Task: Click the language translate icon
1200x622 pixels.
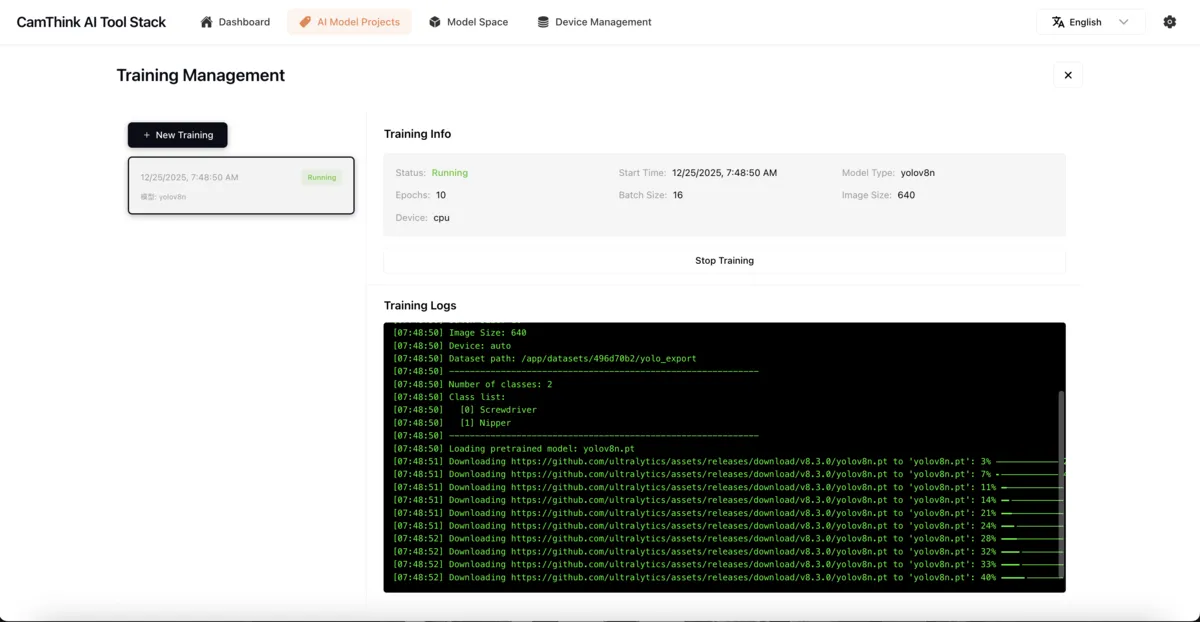Action: click(1058, 22)
